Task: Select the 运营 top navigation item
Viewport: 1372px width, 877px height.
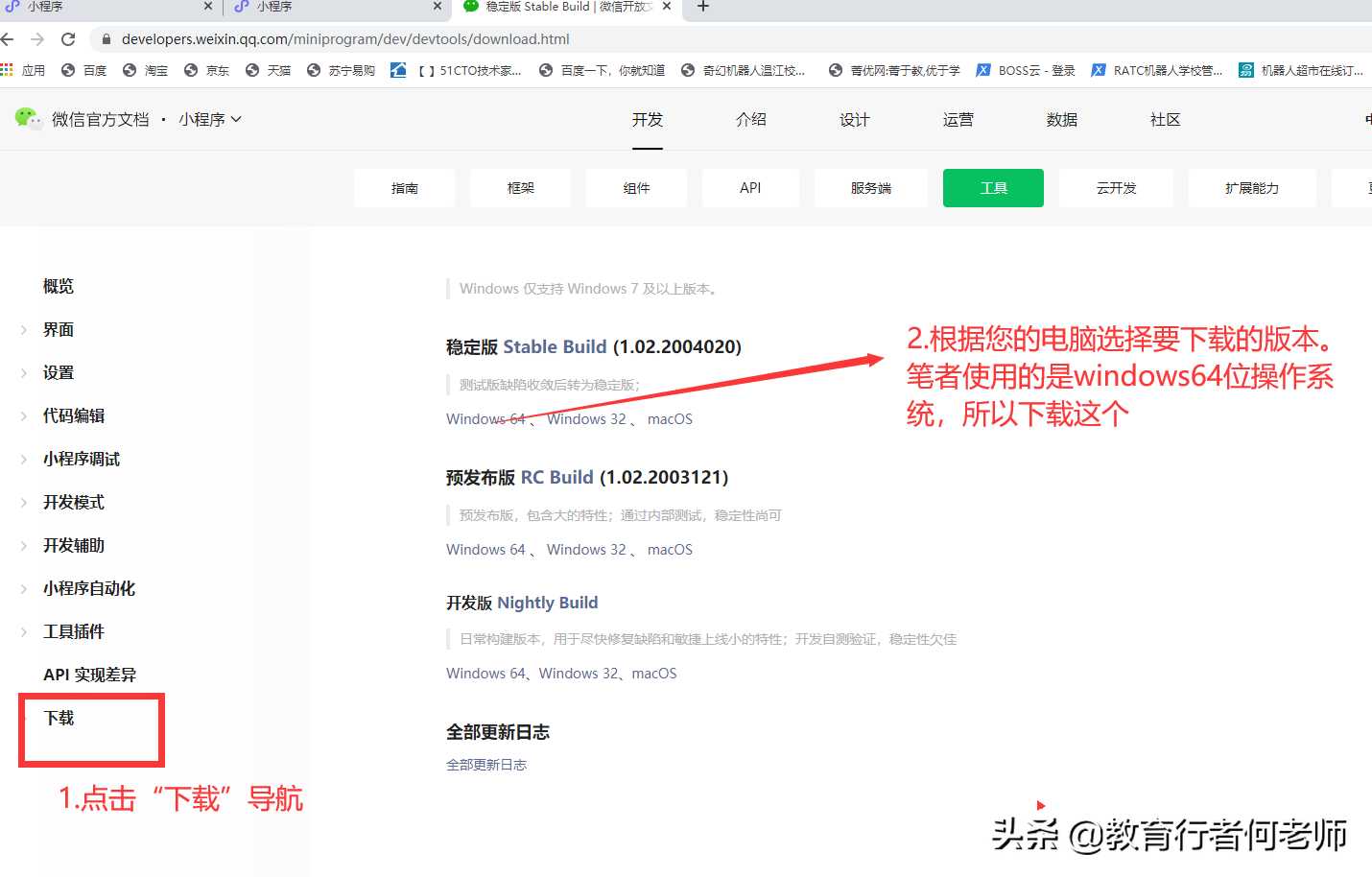Action: (958, 120)
